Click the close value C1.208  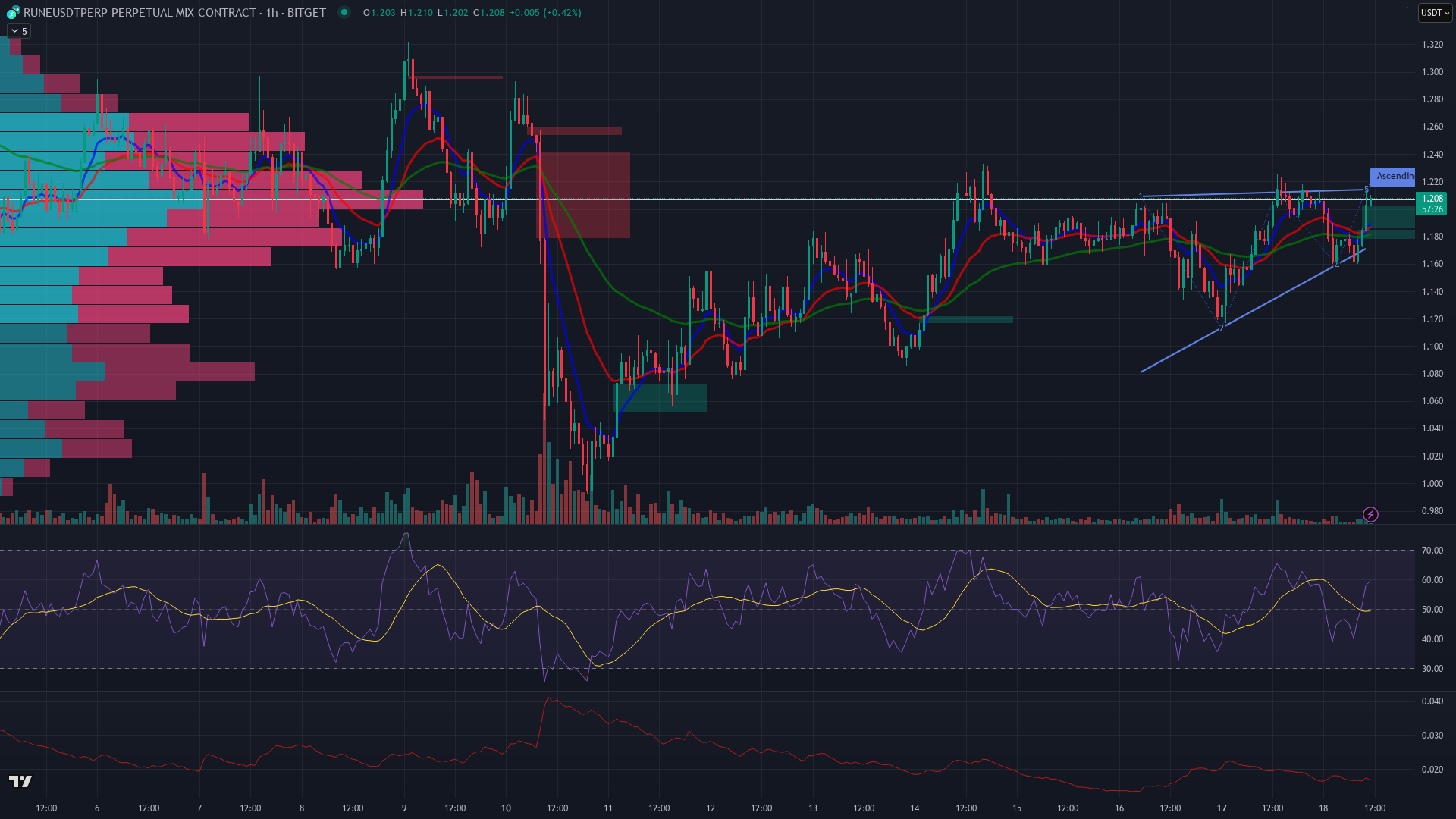(489, 13)
